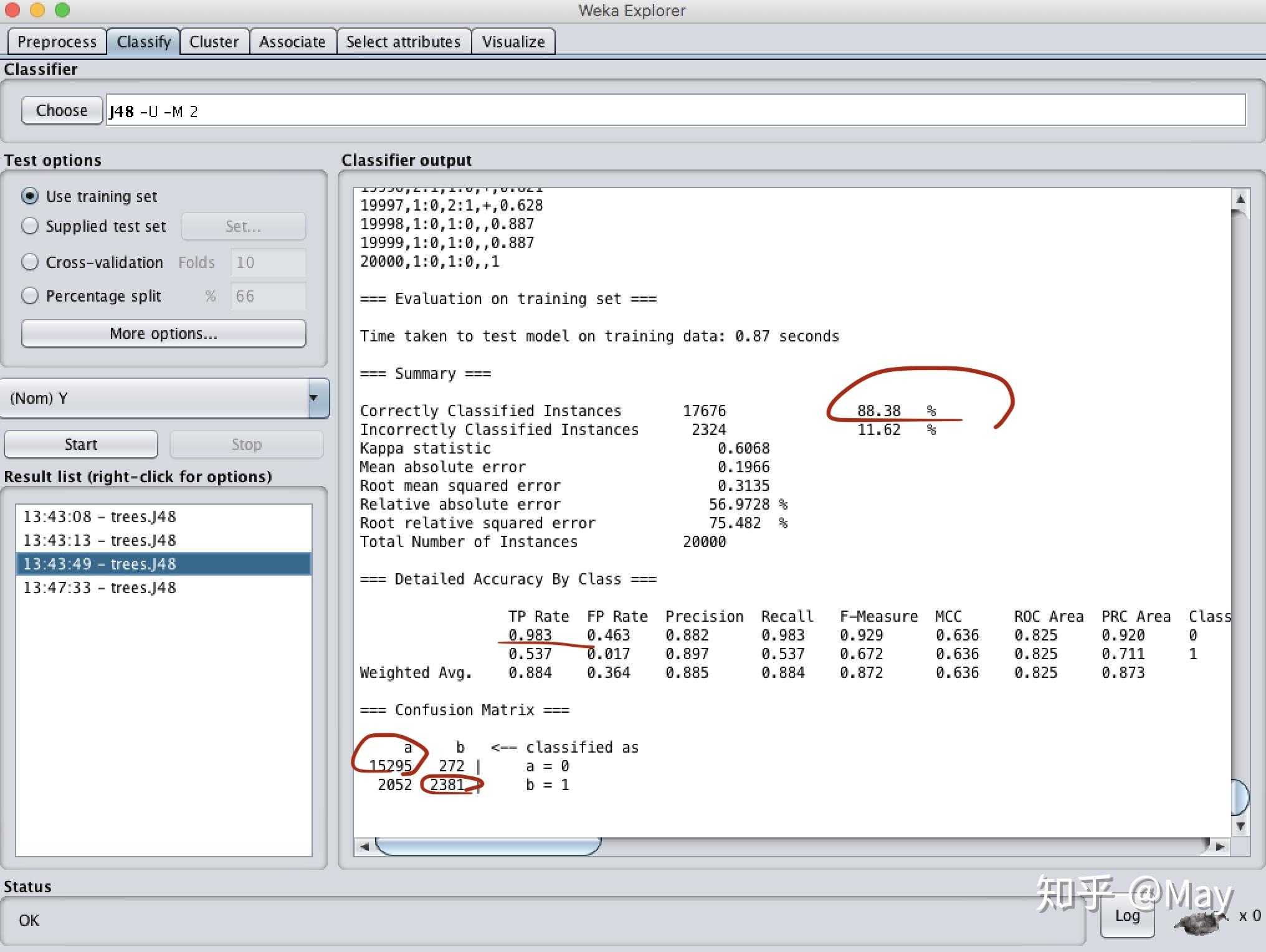Switch to the Preprocess tab
Viewport: 1266px width, 952px height.
tap(57, 42)
